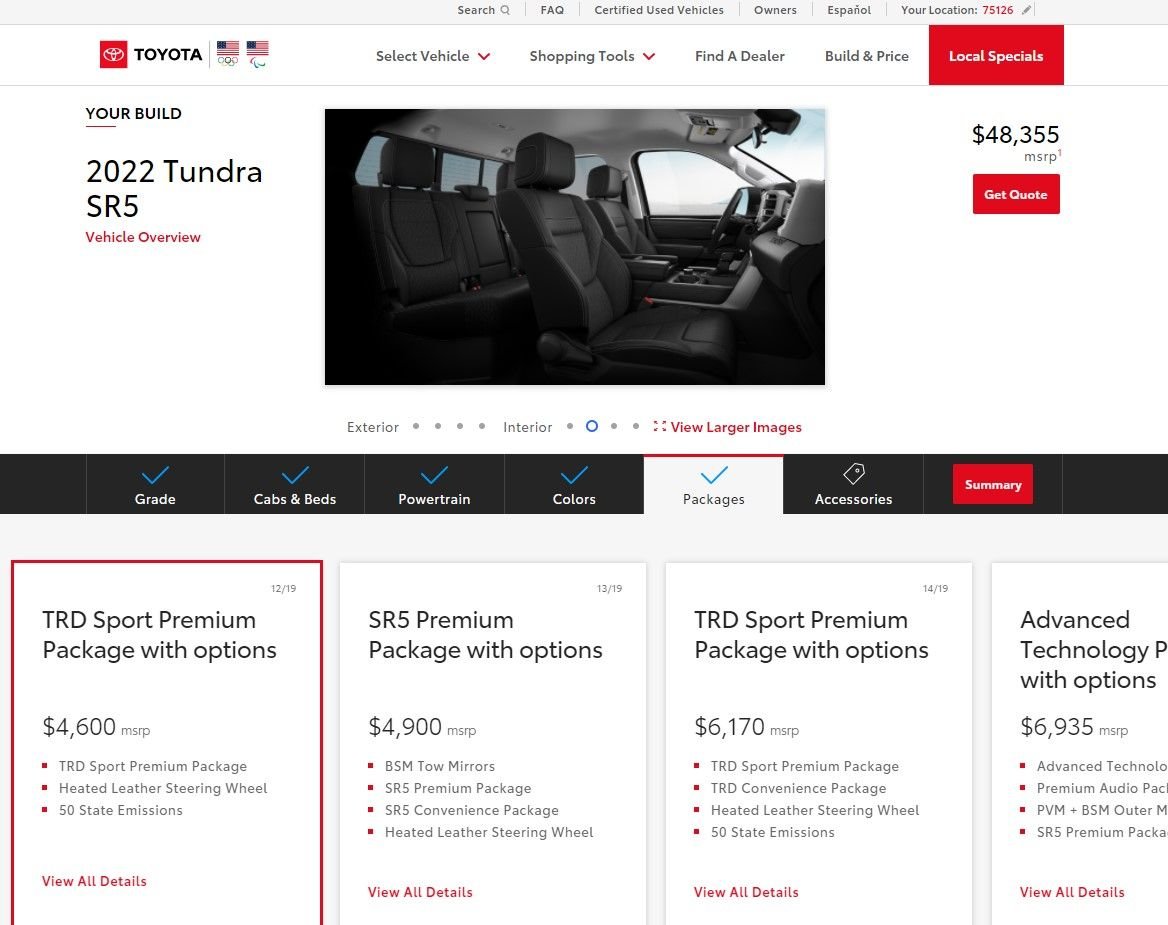Image resolution: width=1168 pixels, height=925 pixels.
Task: Open Certified Used Vehicles link
Action: [659, 10]
